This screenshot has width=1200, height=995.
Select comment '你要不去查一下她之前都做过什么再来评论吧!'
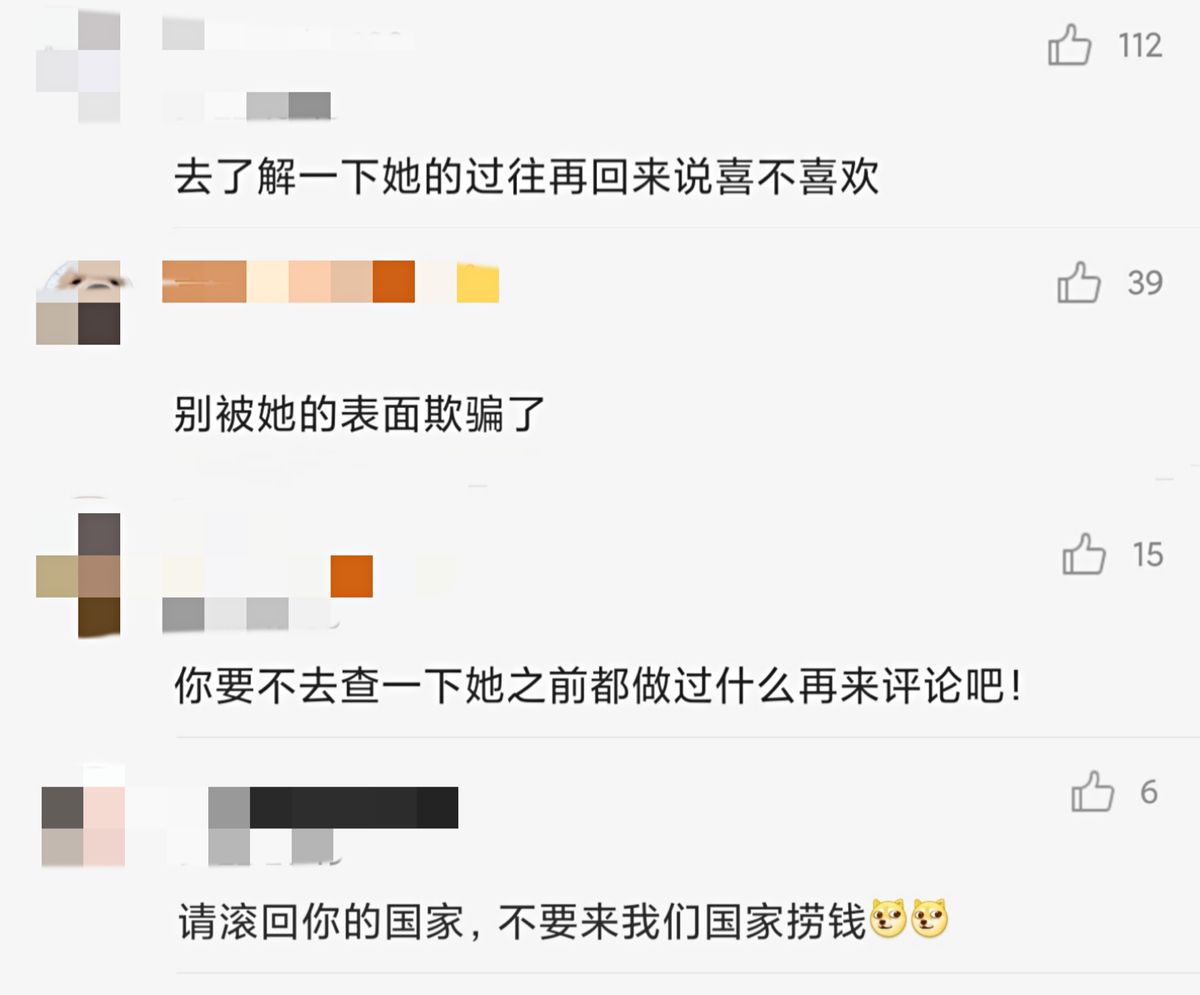(x=598, y=688)
